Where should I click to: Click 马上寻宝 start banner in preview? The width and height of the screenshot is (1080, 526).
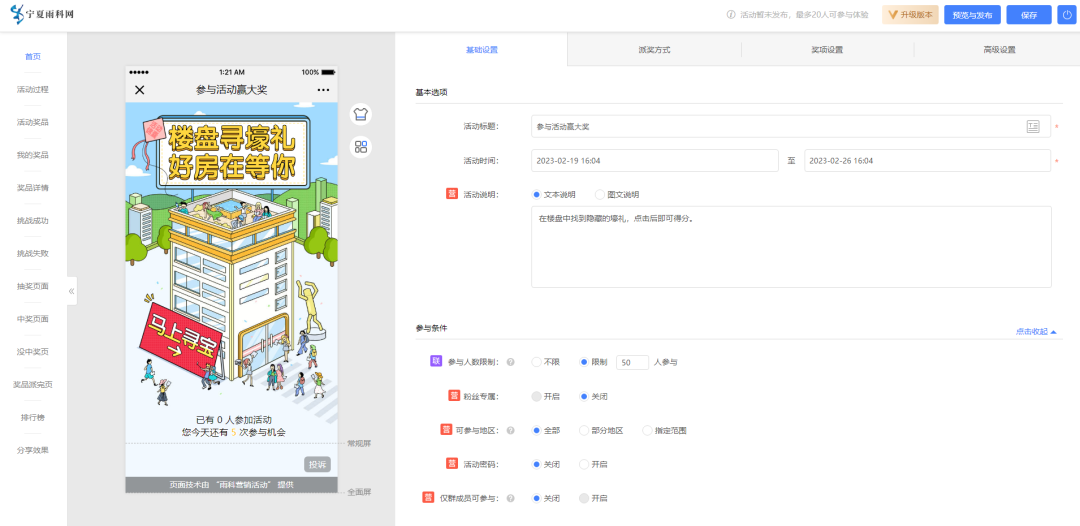tap(185, 339)
